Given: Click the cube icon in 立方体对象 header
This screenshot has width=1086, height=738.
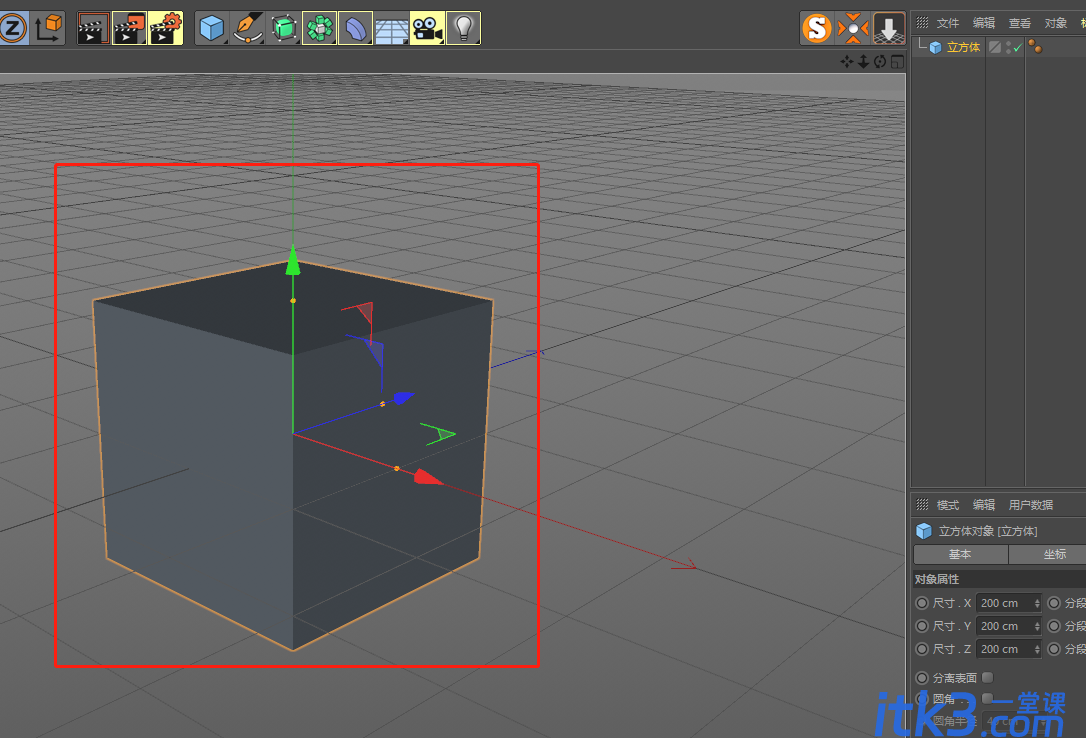Looking at the screenshot, I should [x=924, y=531].
